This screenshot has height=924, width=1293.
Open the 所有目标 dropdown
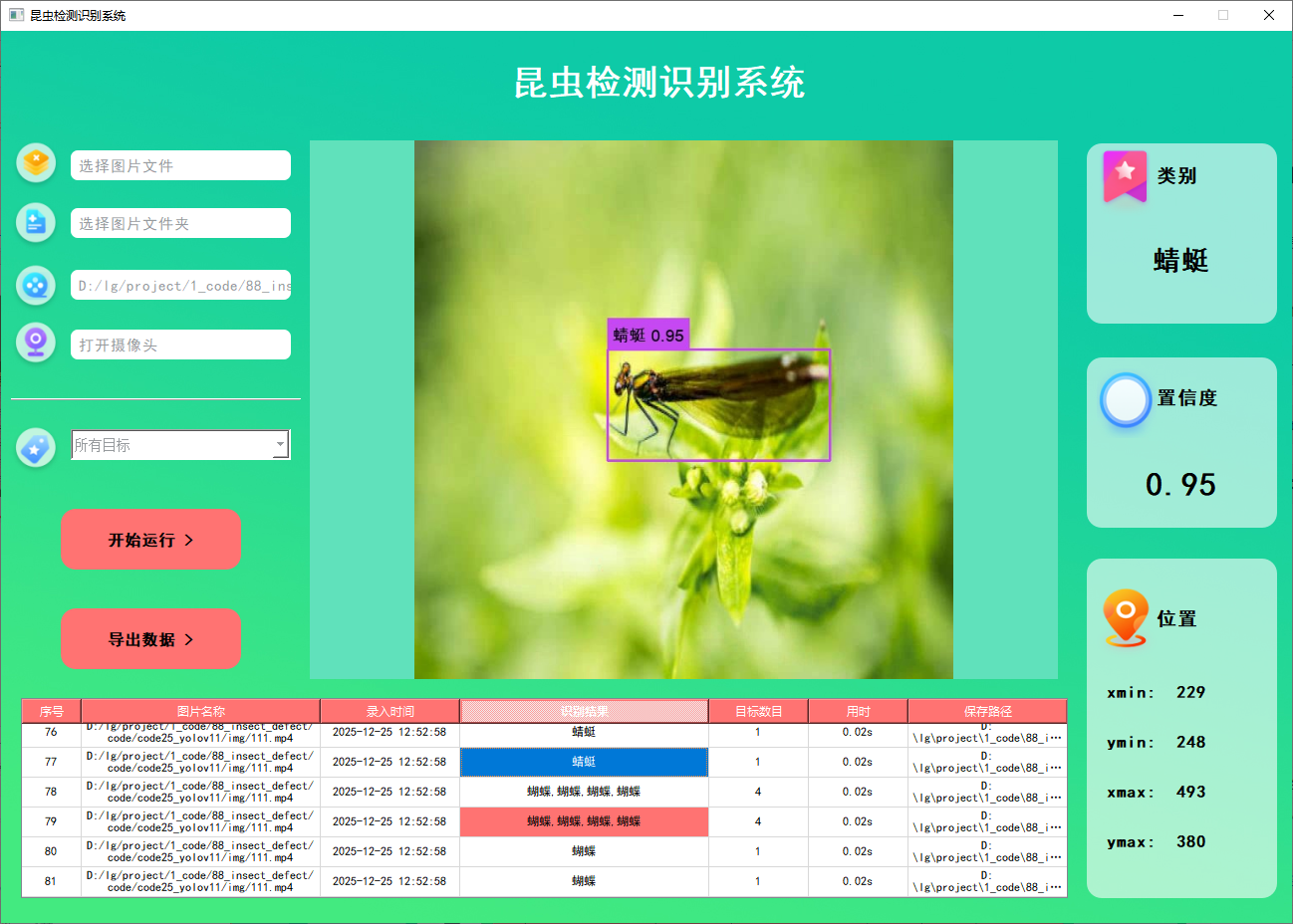[180, 445]
